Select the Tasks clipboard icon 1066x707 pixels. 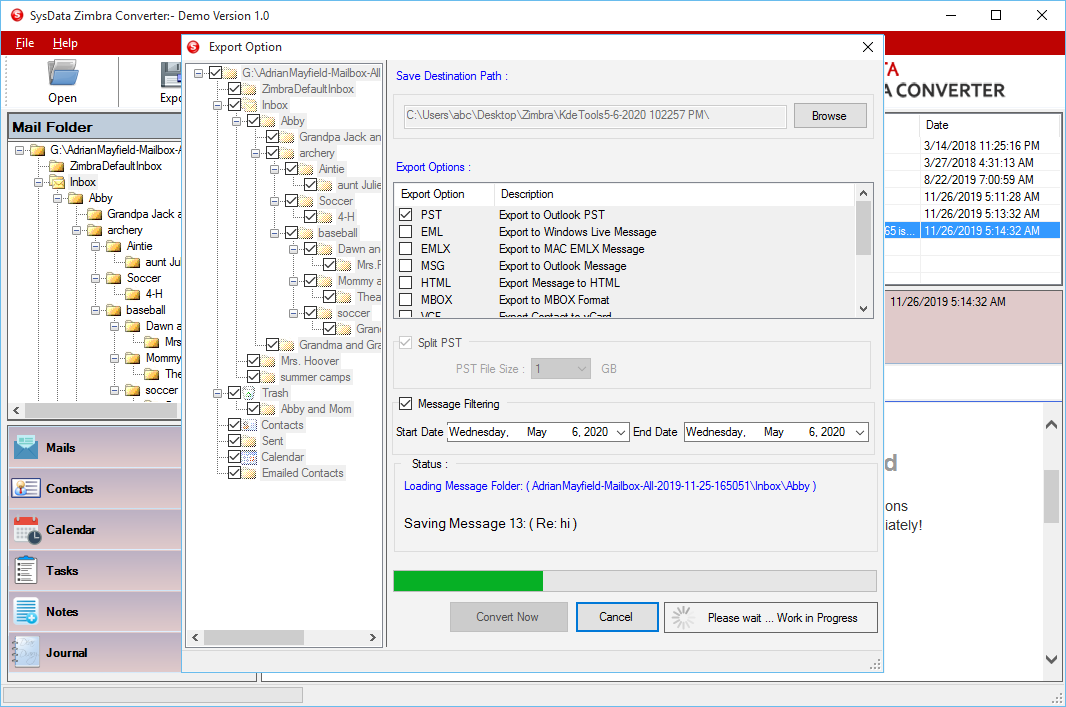click(x=26, y=570)
